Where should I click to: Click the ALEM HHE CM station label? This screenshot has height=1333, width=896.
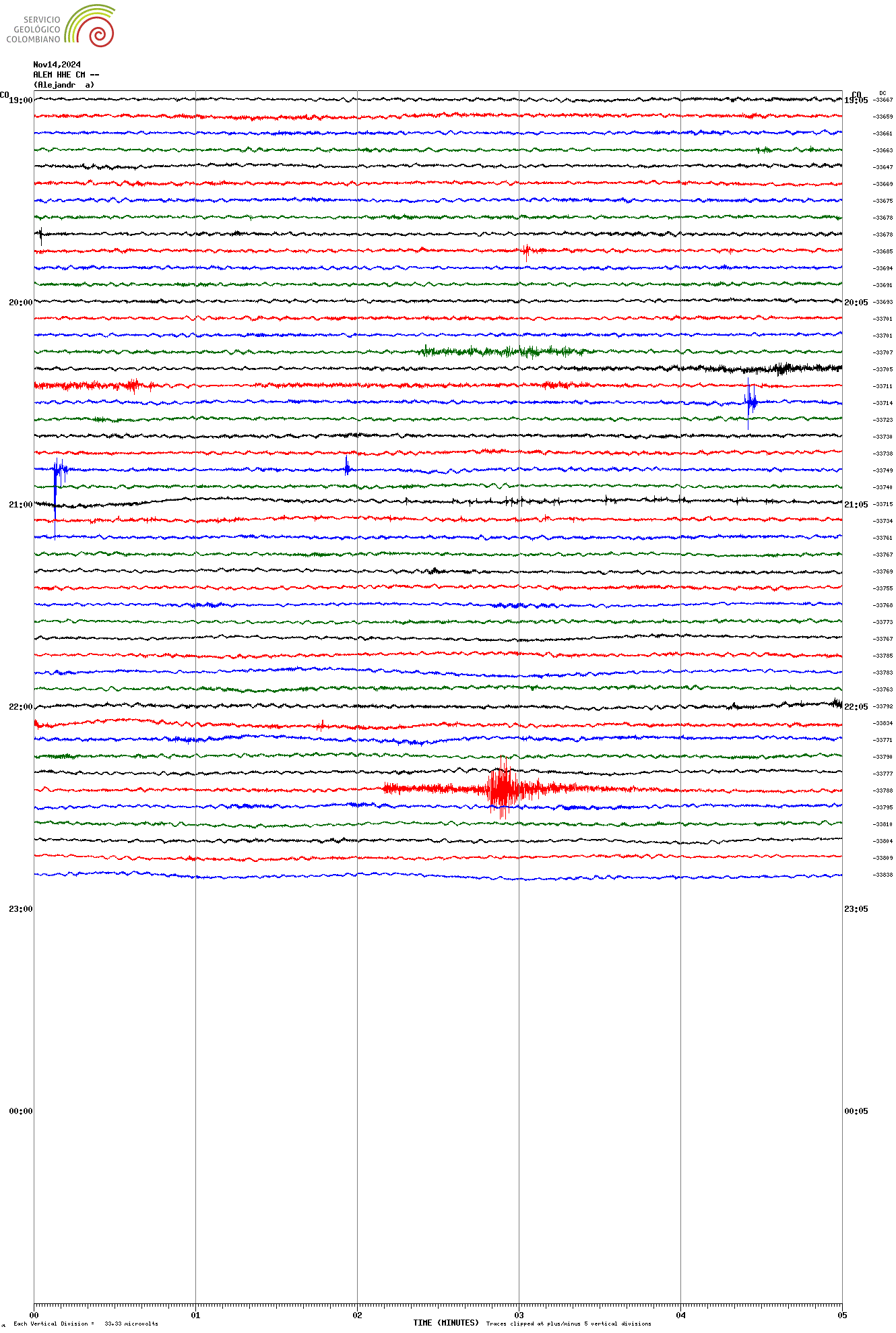point(66,75)
